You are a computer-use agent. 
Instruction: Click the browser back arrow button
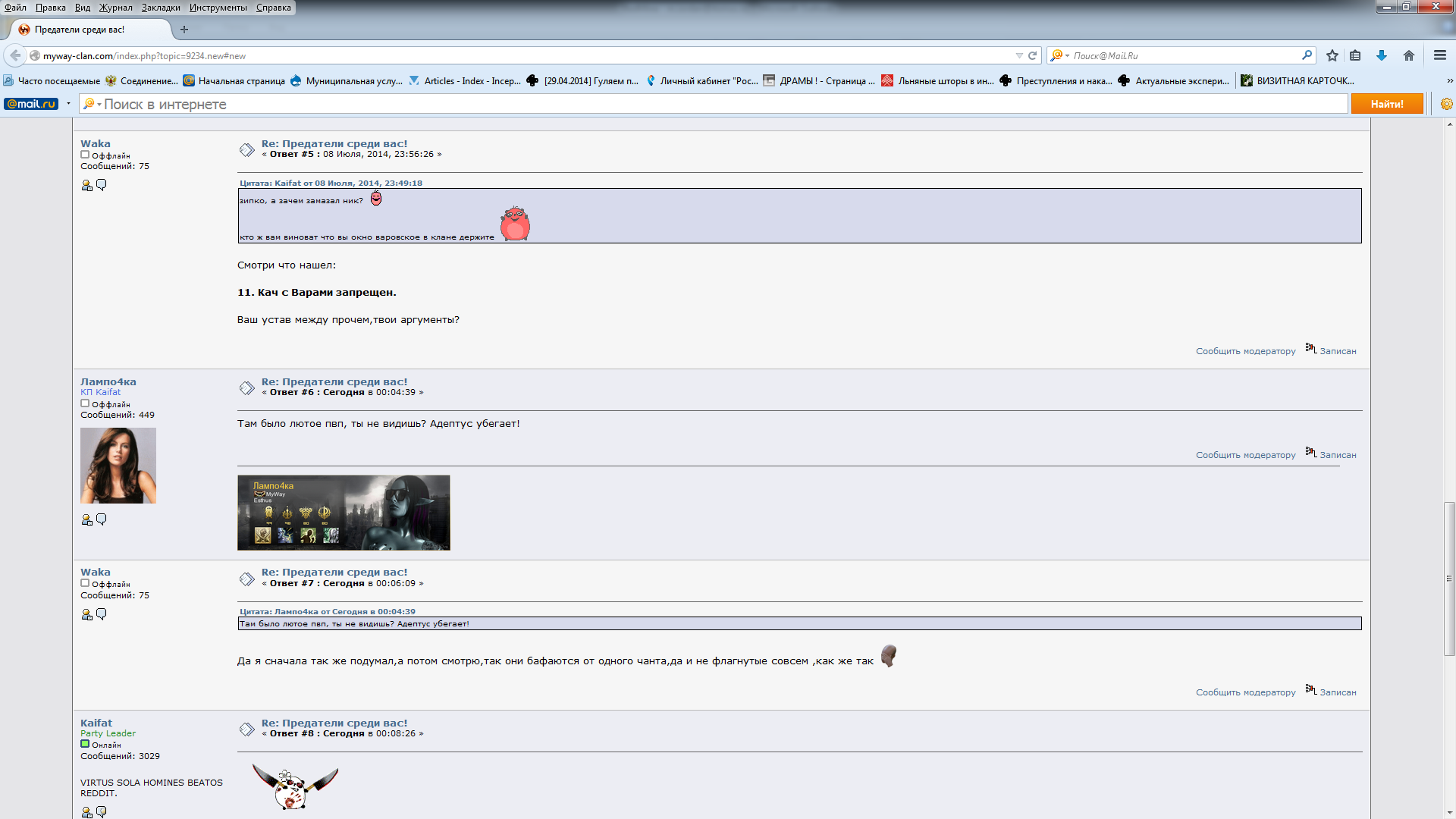(x=15, y=55)
